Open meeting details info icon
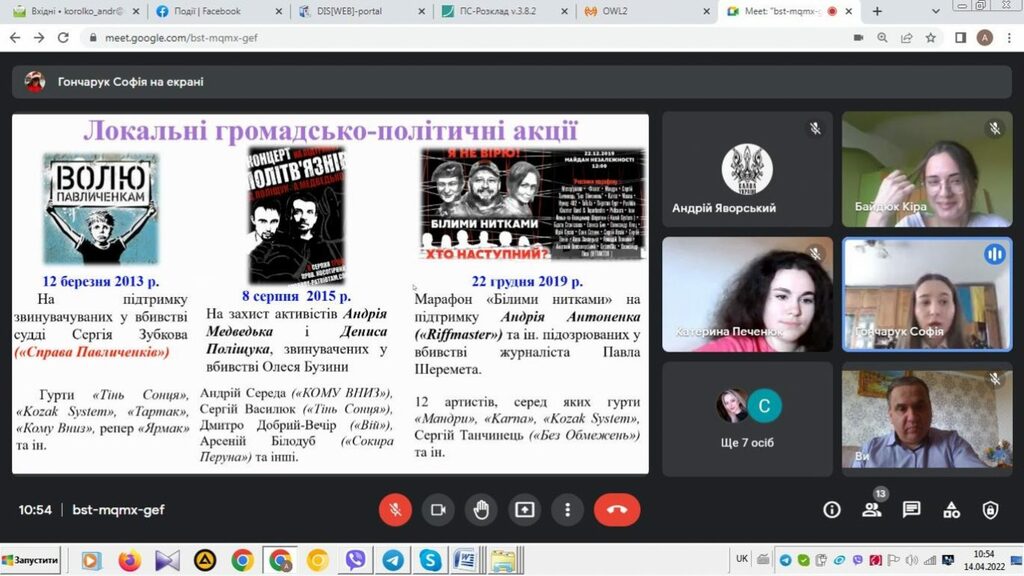1024x576 pixels. [831, 510]
